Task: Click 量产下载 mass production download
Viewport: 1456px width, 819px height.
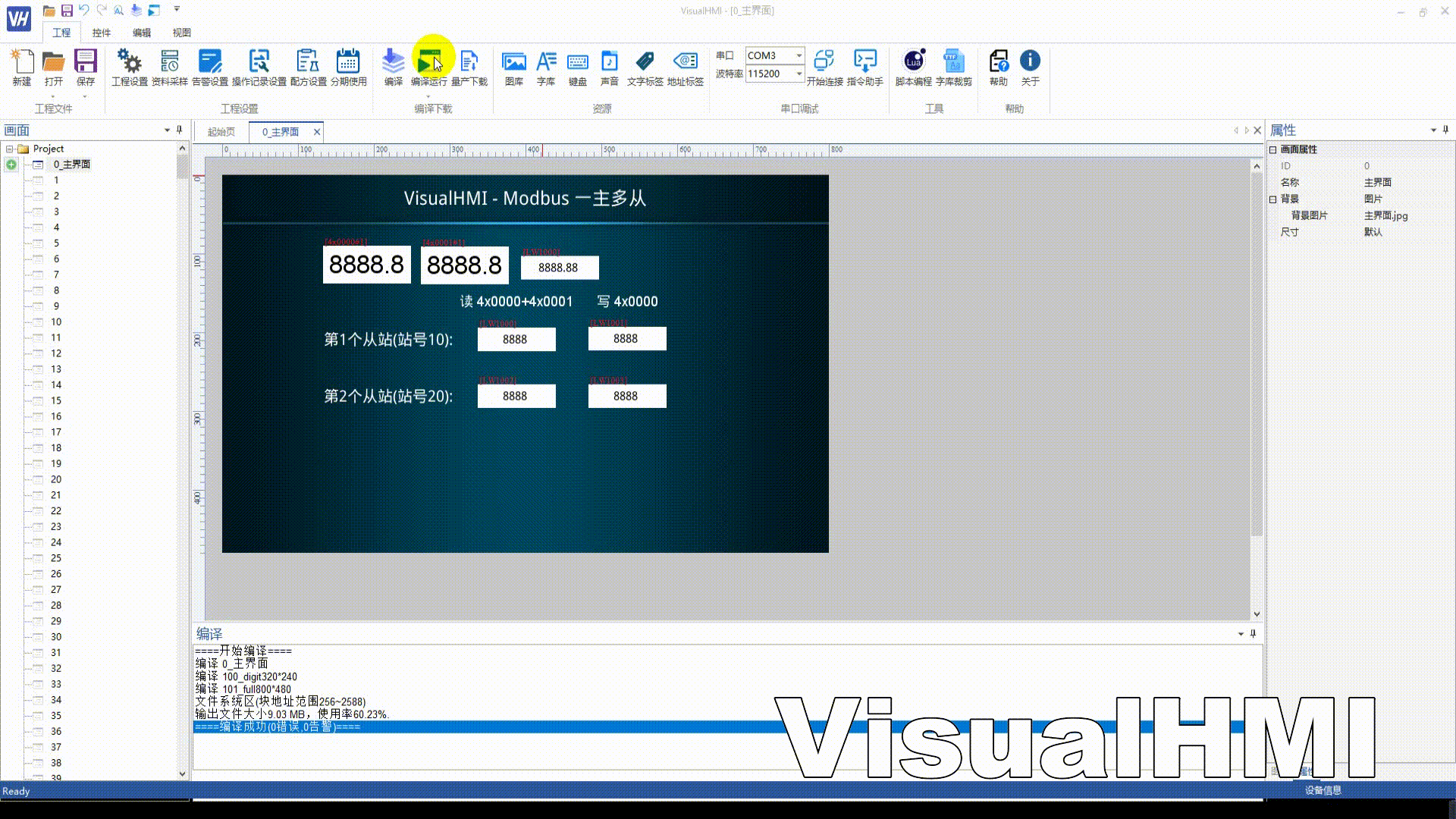Action: pyautogui.click(x=469, y=67)
